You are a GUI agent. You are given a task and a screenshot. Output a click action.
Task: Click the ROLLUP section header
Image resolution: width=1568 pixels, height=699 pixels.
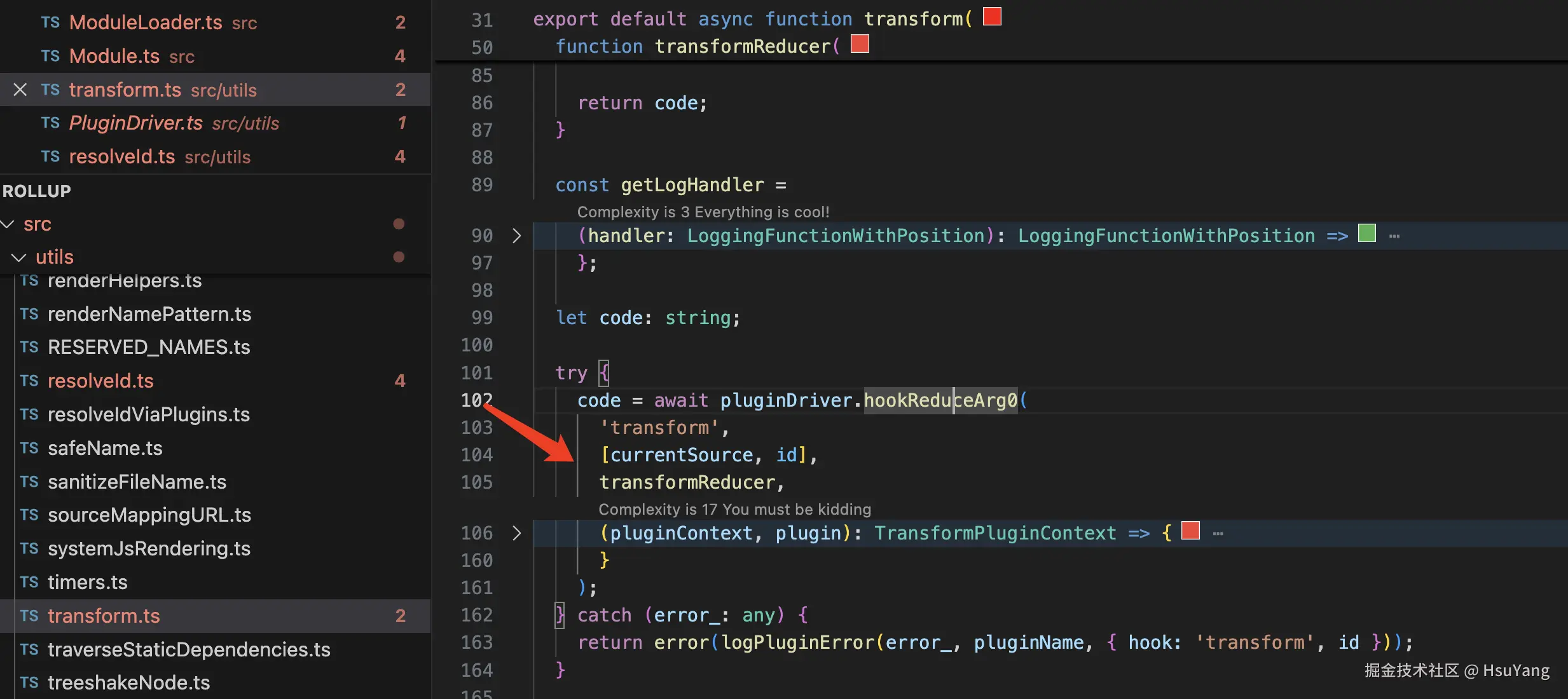[37, 191]
